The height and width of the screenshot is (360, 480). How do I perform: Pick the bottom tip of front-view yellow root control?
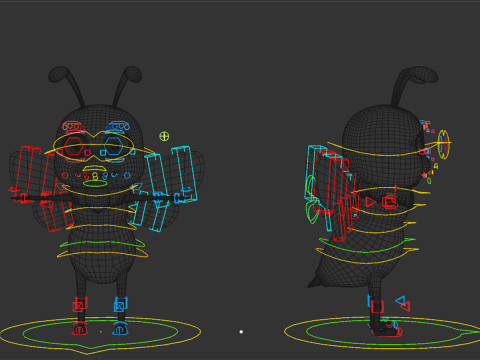tap(87, 353)
